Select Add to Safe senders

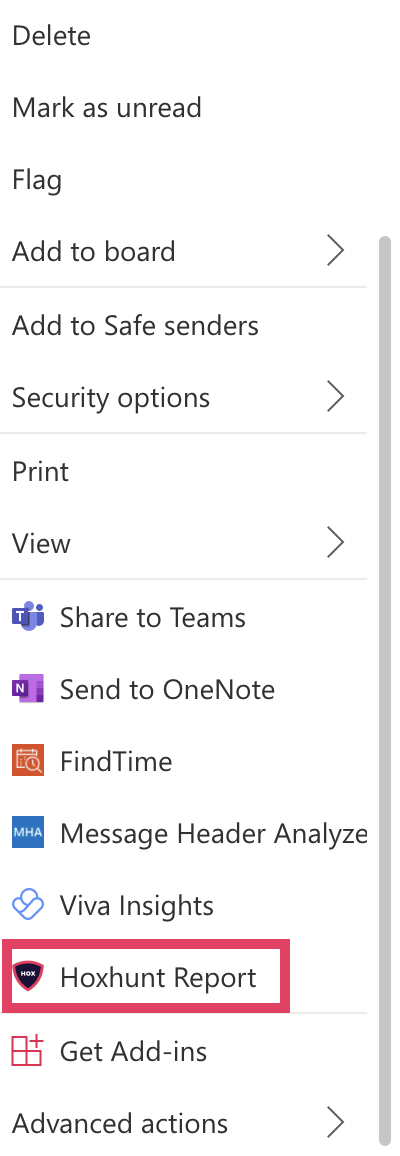click(136, 325)
